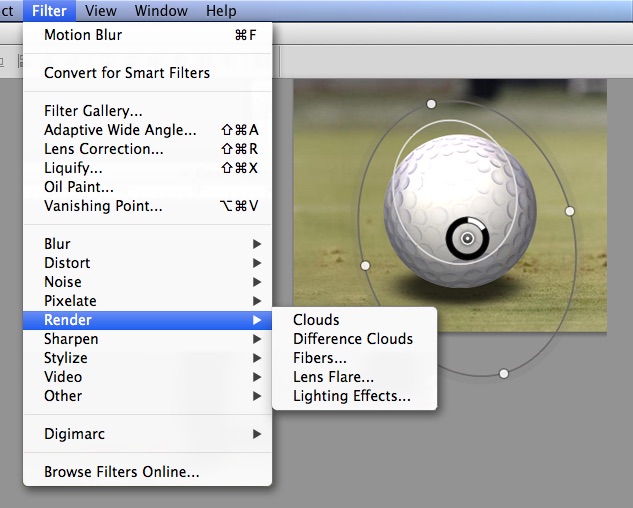Select Lens Flare from Render submenu
The width and height of the screenshot is (633, 508).
pos(333,377)
